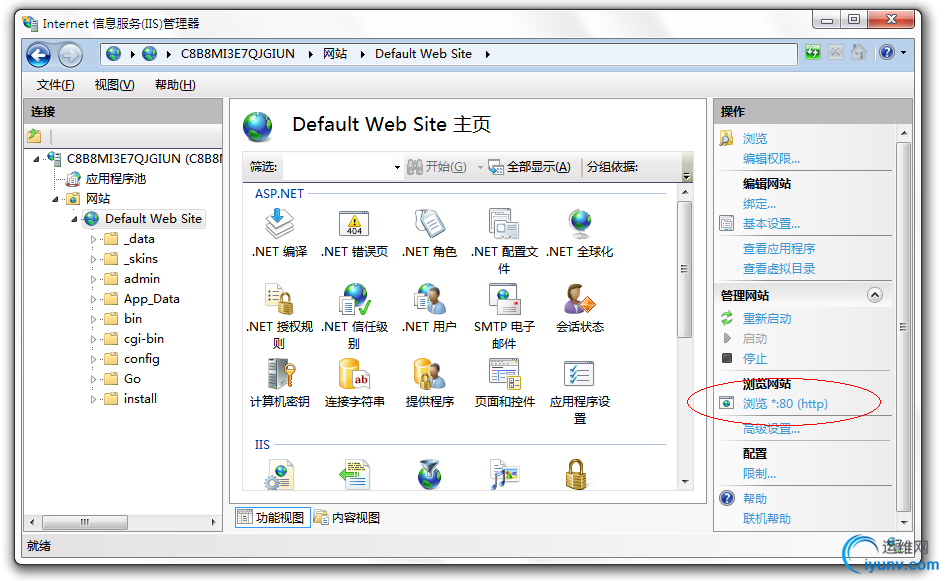Image resolution: width=945 pixels, height=581 pixels.
Task: Click the 筛选 filter input field
Action: coord(338,167)
